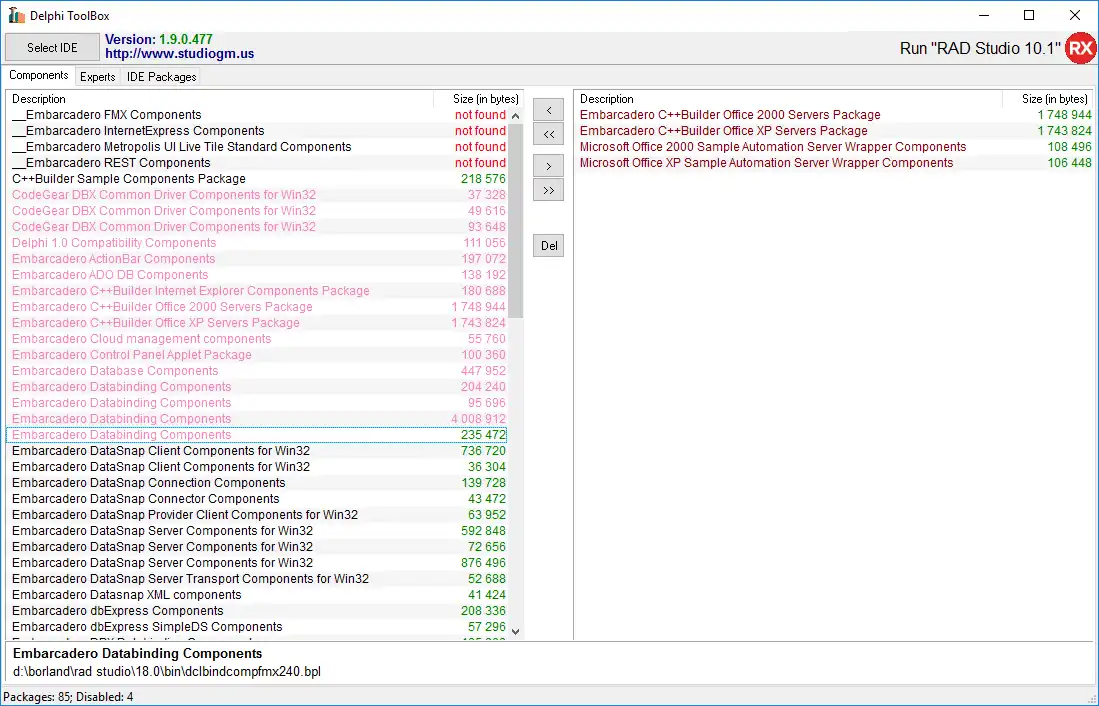The width and height of the screenshot is (1099, 706).
Task: Move all packages right with double arrow button
Action: click(x=548, y=190)
